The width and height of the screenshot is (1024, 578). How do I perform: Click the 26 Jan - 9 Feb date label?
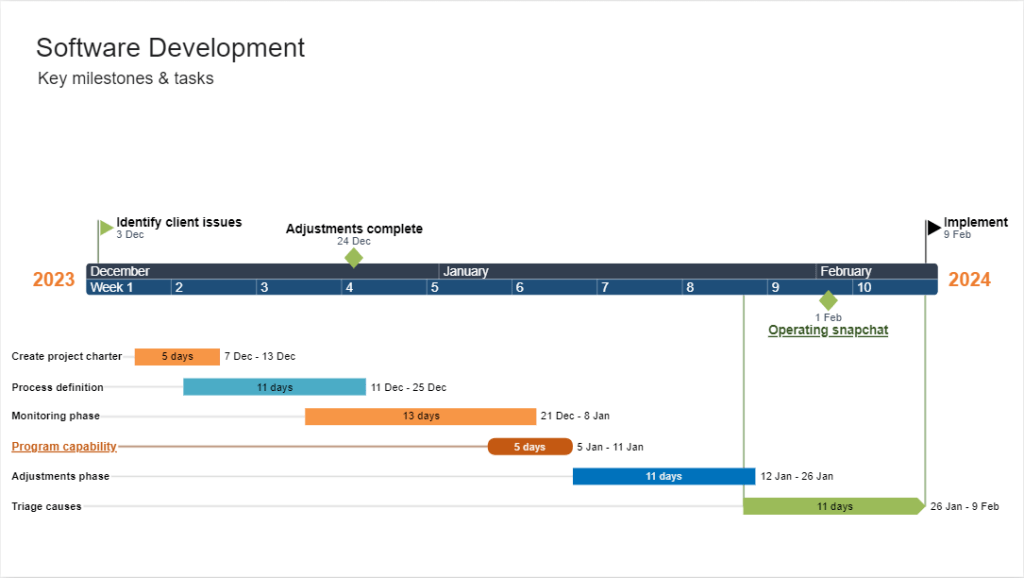click(963, 506)
